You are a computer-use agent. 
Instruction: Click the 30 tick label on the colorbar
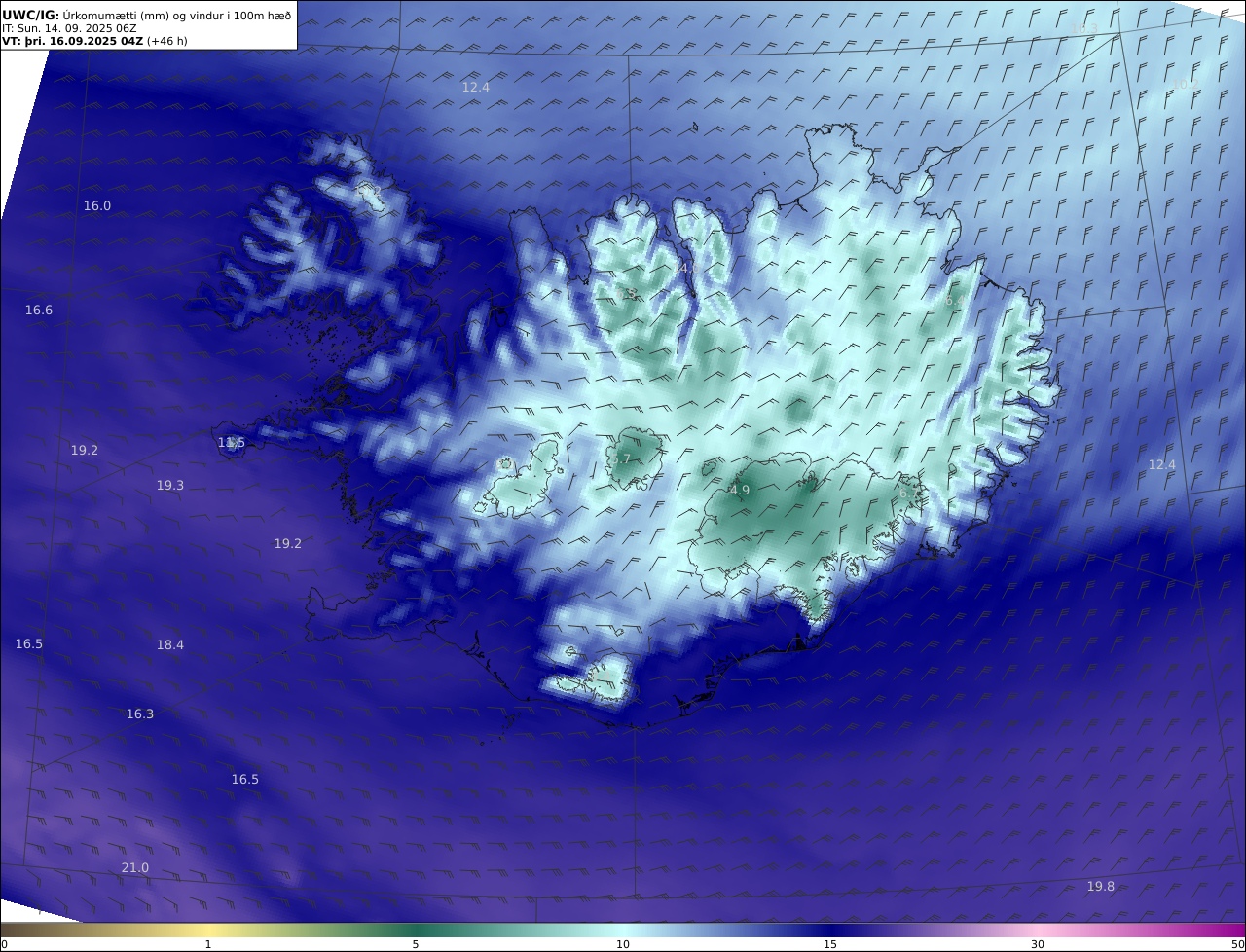tap(1038, 944)
